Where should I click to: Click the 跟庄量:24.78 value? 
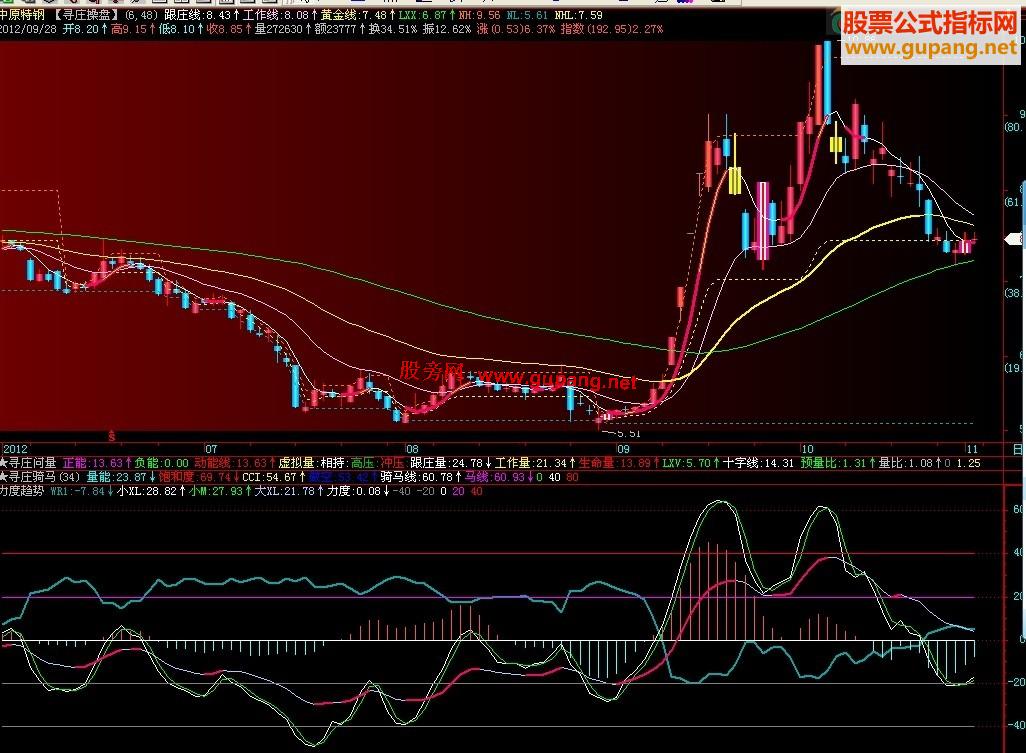click(x=451, y=463)
